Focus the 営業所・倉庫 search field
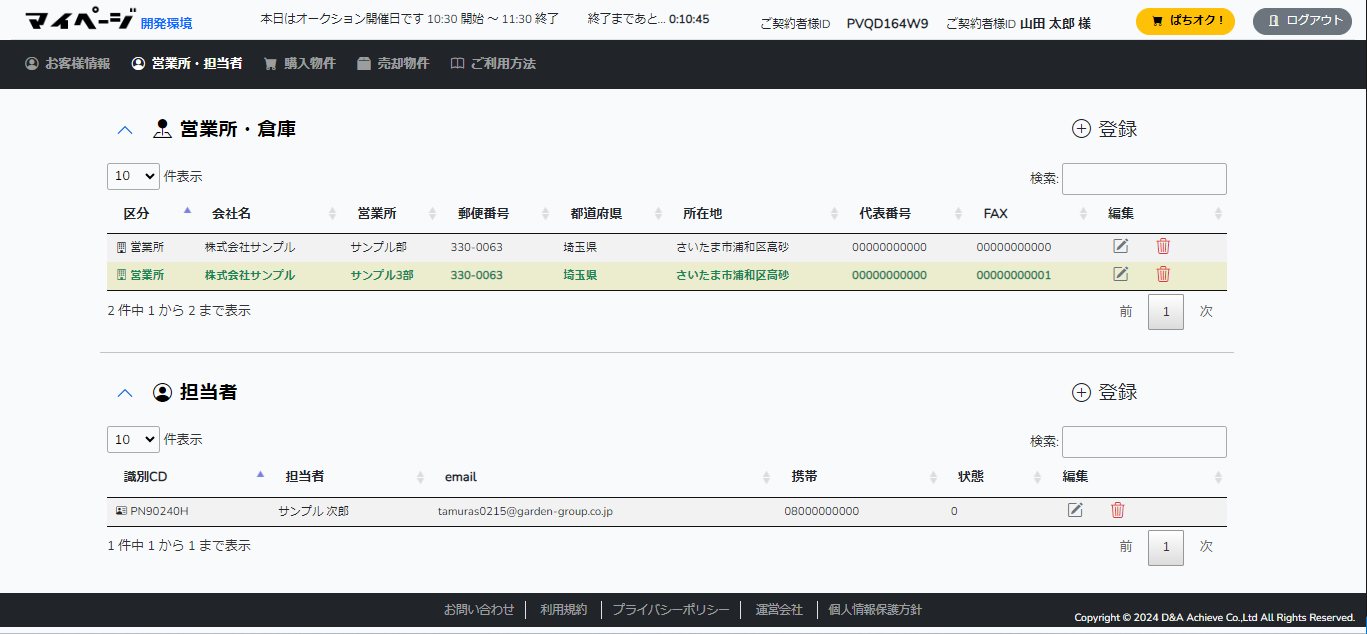This screenshot has height=634, width=1367. pos(1144,179)
